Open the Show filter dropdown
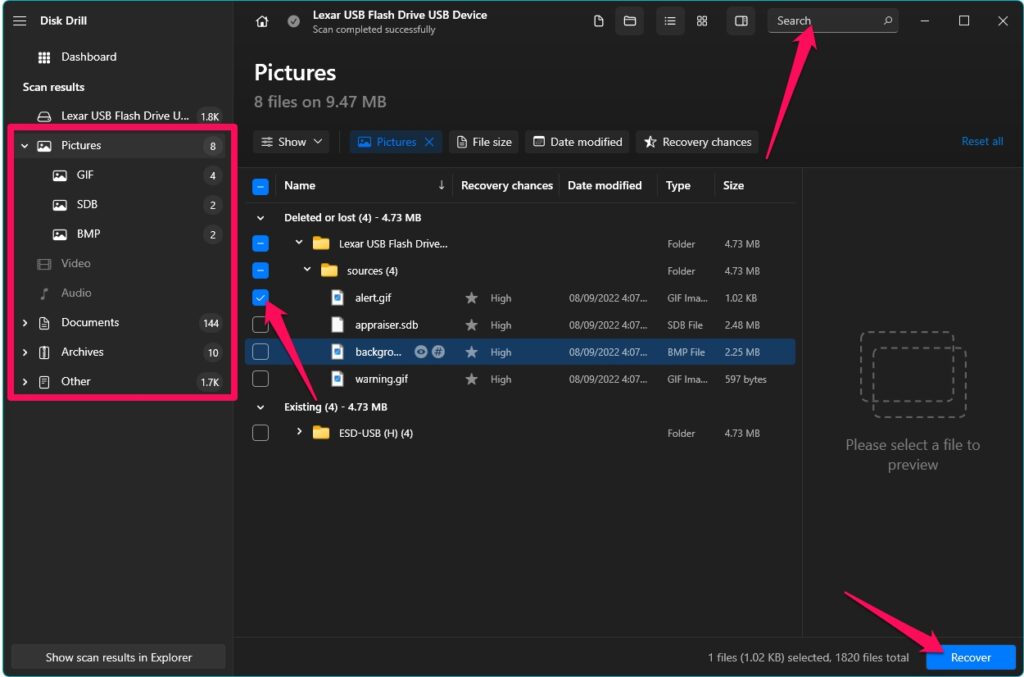This screenshot has height=677, width=1024. pos(290,141)
